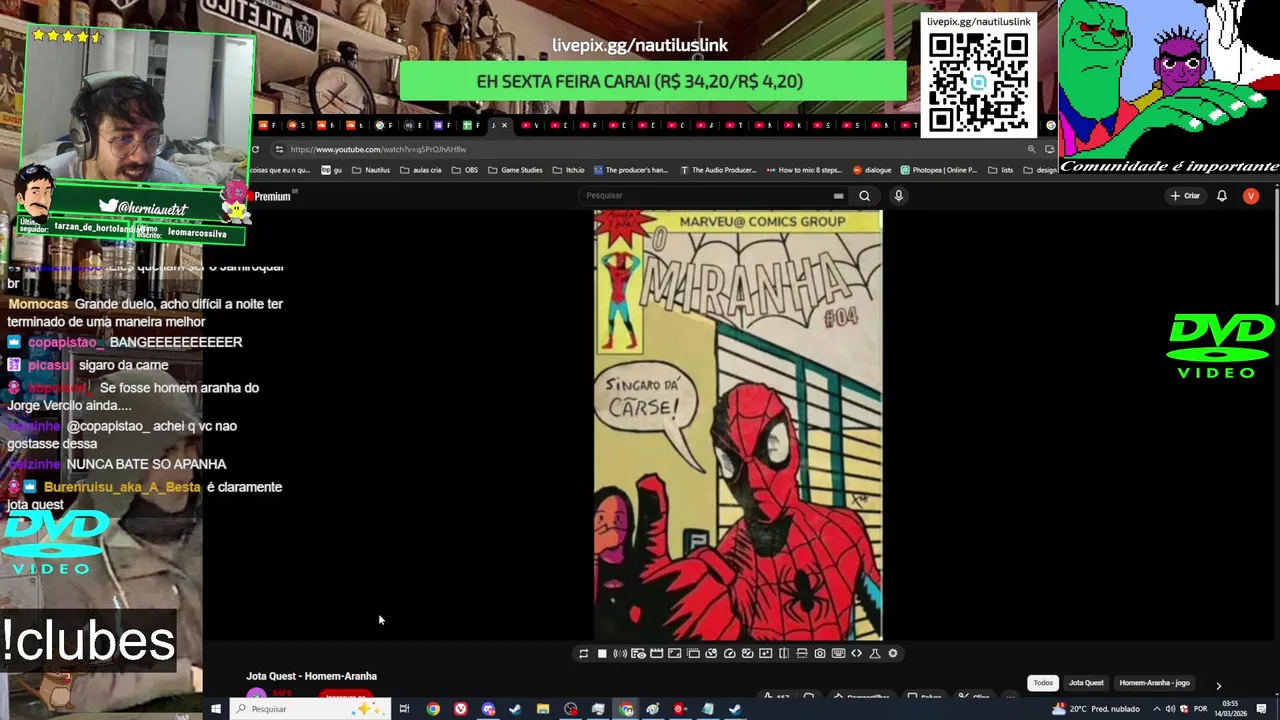Open the Vivaldi browser in the taskbar
The image size is (1280, 720).
point(460,709)
